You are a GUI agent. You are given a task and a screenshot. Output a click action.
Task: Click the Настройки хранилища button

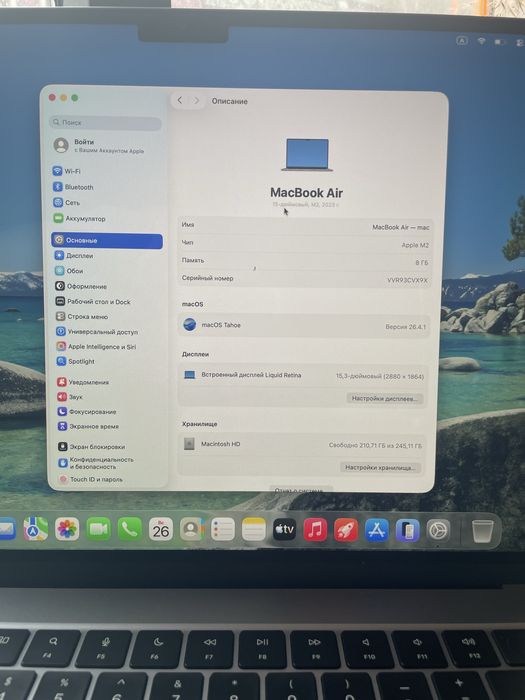click(380, 467)
